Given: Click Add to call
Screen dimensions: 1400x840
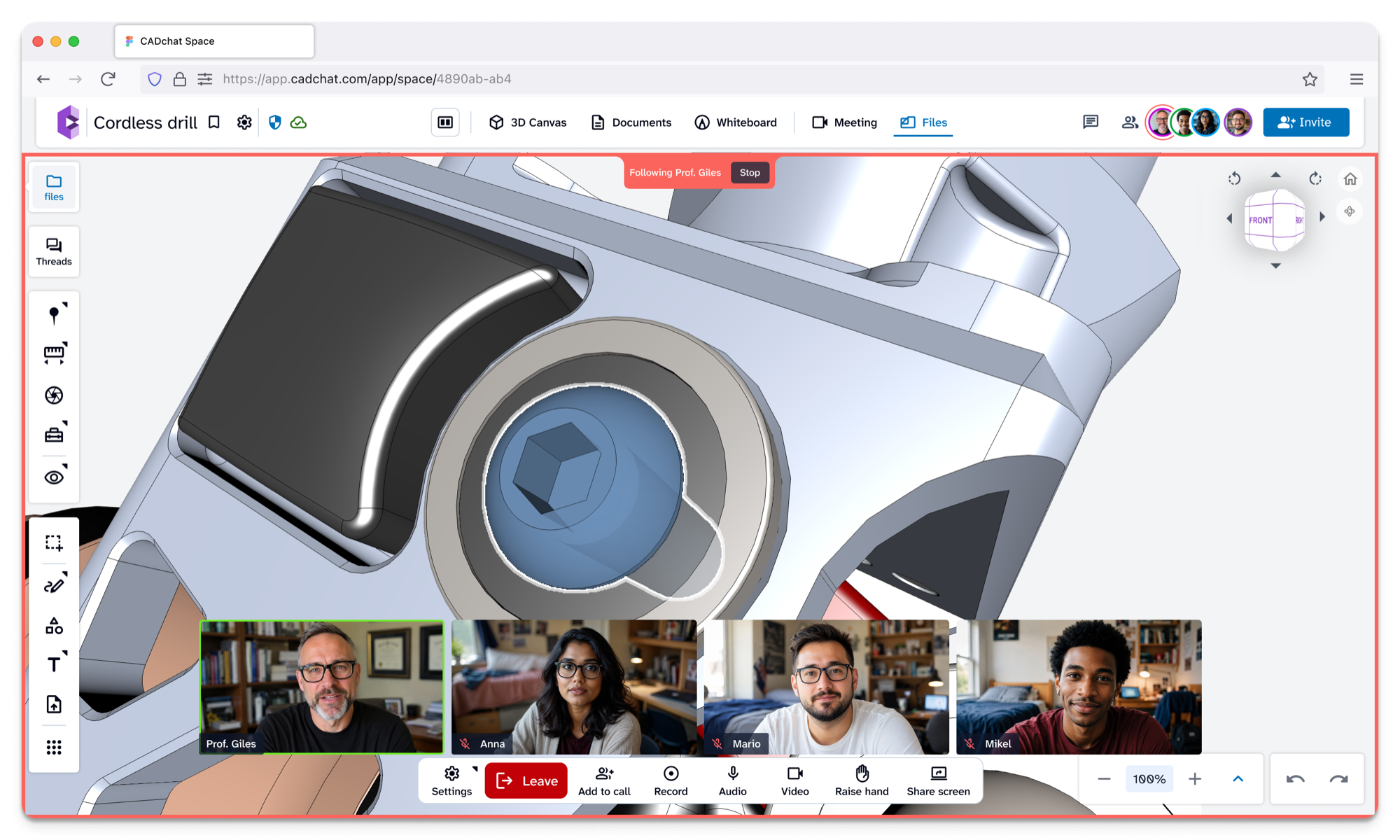Looking at the screenshot, I should click(x=604, y=780).
